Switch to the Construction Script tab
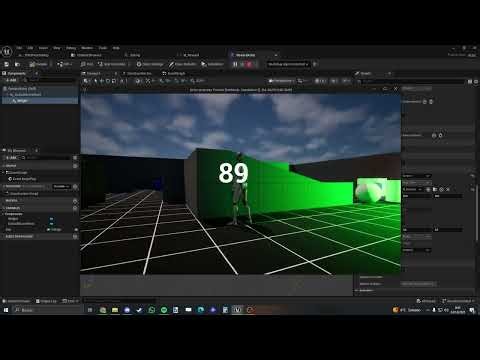Image resolution: width=480 pixels, height=360 pixels. (139, 73)
